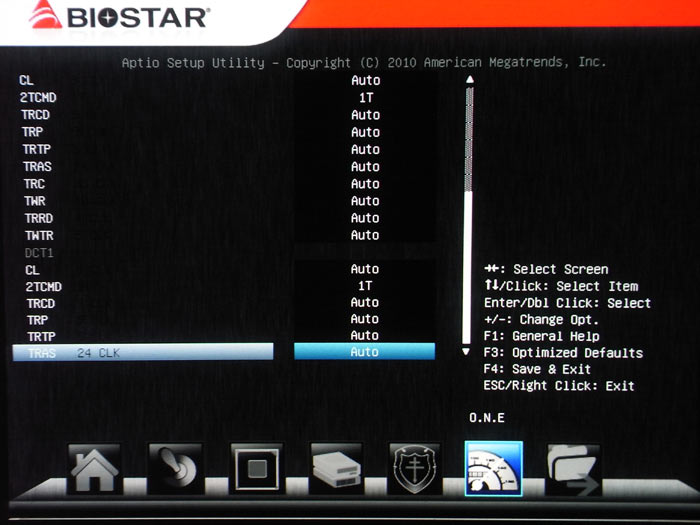Select the TWR setting label
This screenshot has height=525, width=700.
[x=35, y=201]
